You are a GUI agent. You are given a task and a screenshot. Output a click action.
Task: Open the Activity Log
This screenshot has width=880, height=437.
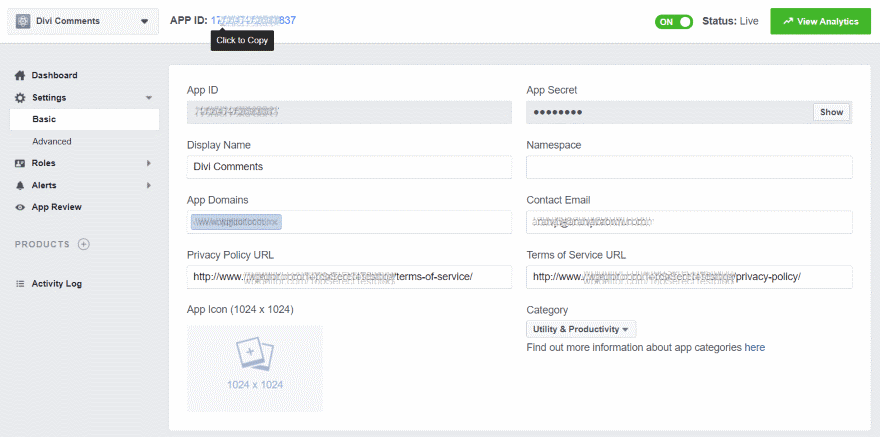(57, 284)
